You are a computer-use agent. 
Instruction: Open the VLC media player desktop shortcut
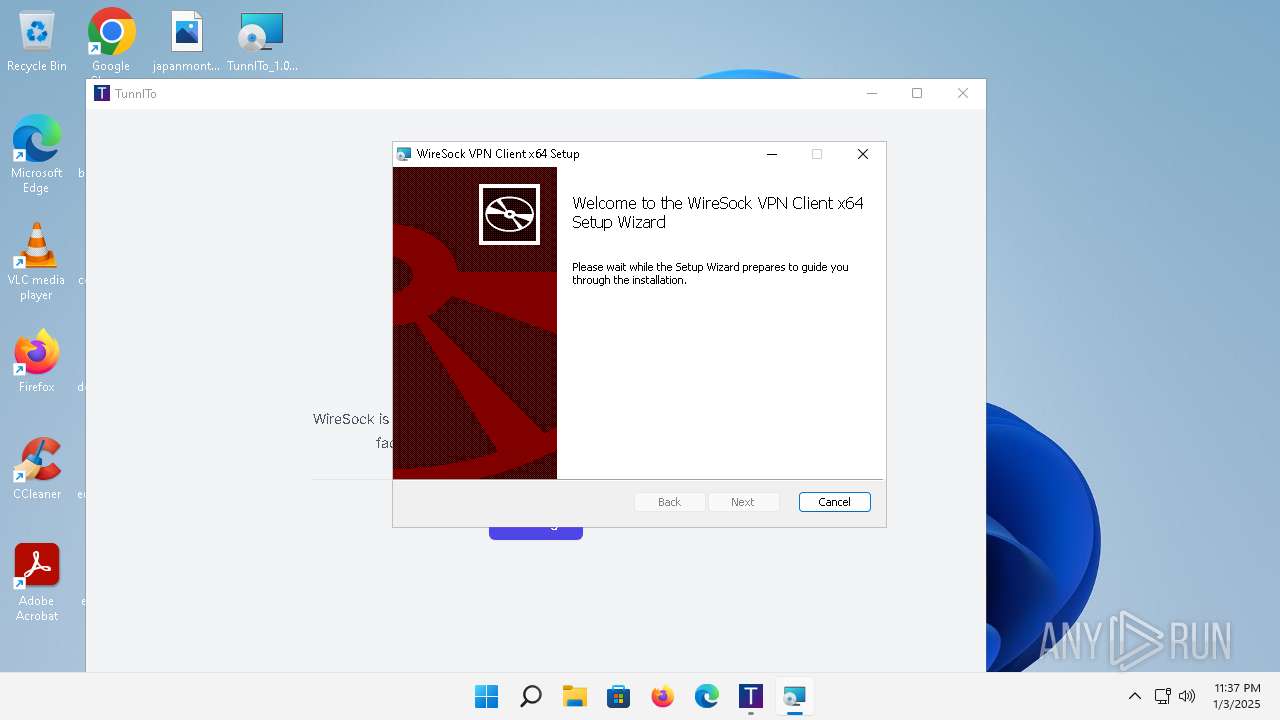(37, 261)
